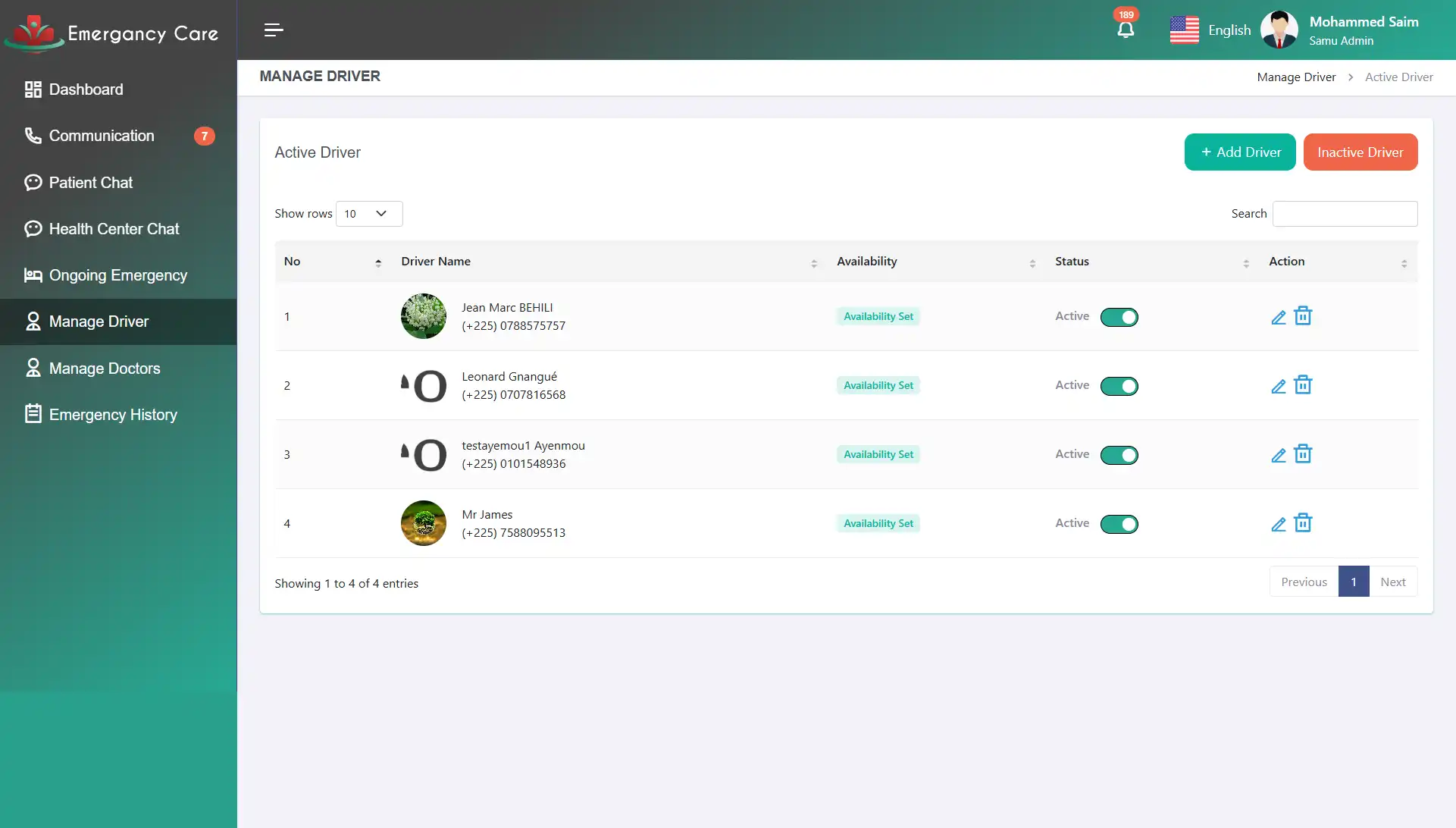This screenshot has height=828, width=1456.
Task: Delete Mr James using trash icon
Action: [x=1303, y=522]
